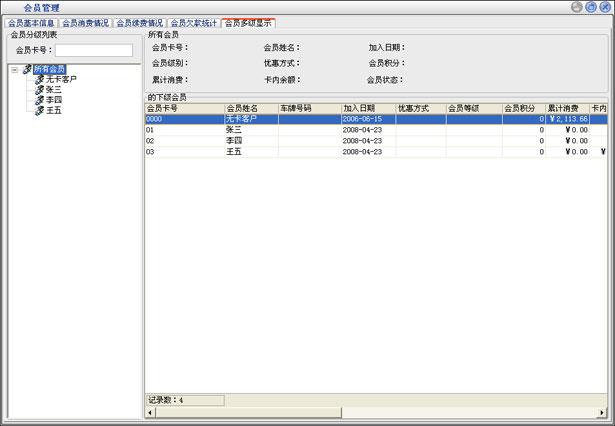Click the 所有会员 root node icon
Screen dimensions: 615x426
(27, 69)
